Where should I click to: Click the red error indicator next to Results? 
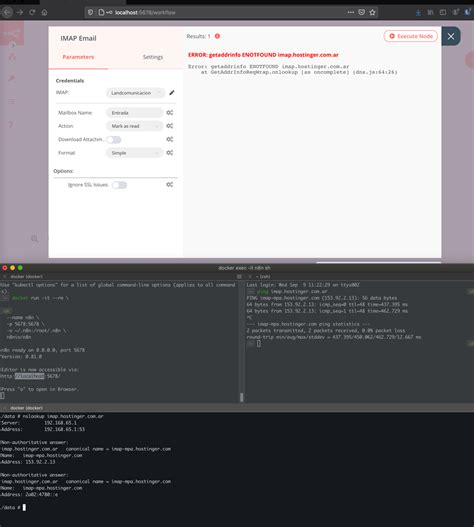pyautogui.click(x=218, y=36)
